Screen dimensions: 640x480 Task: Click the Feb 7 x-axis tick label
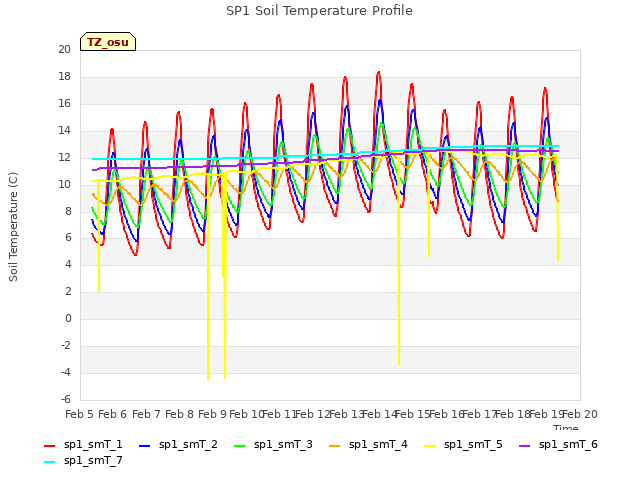[x=146, y=414]
